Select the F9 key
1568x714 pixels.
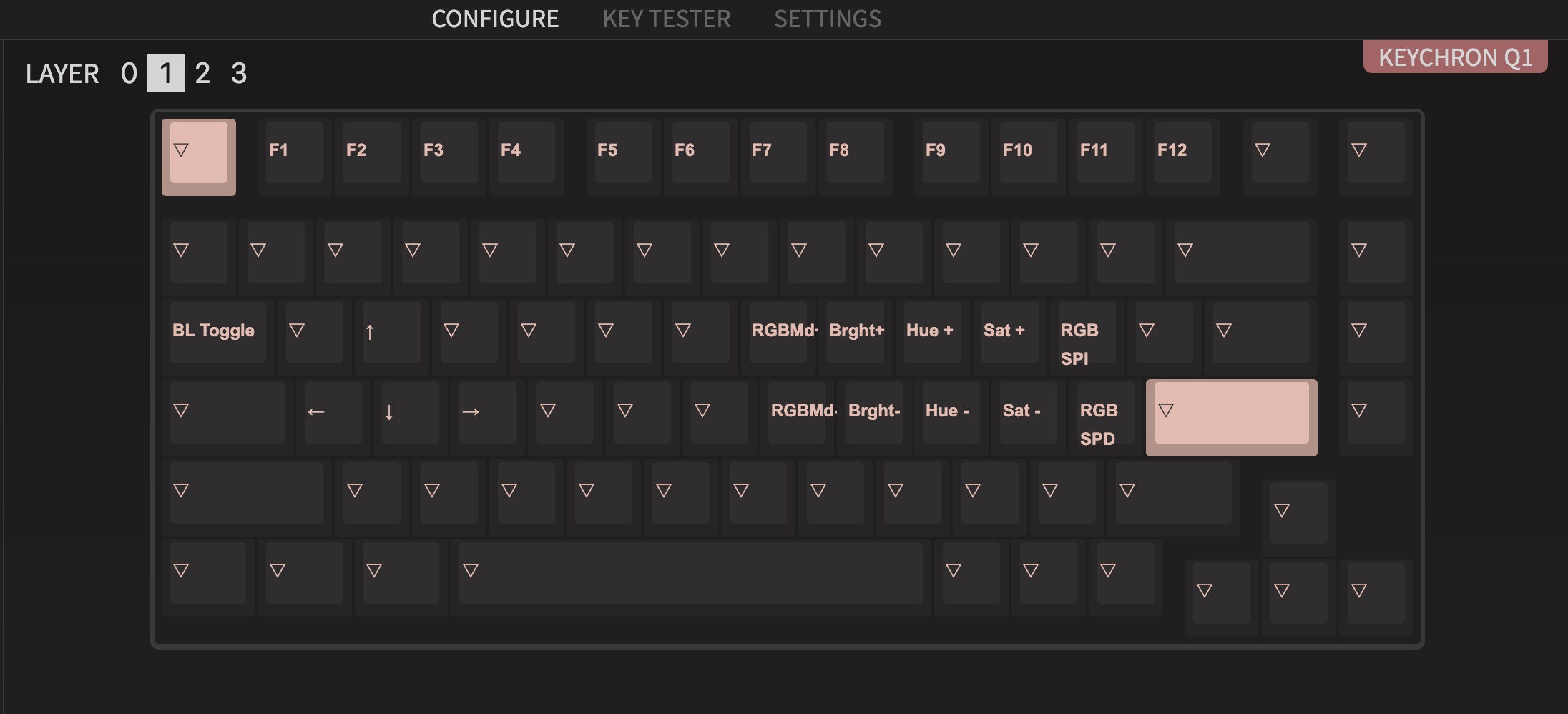(951, 157)
